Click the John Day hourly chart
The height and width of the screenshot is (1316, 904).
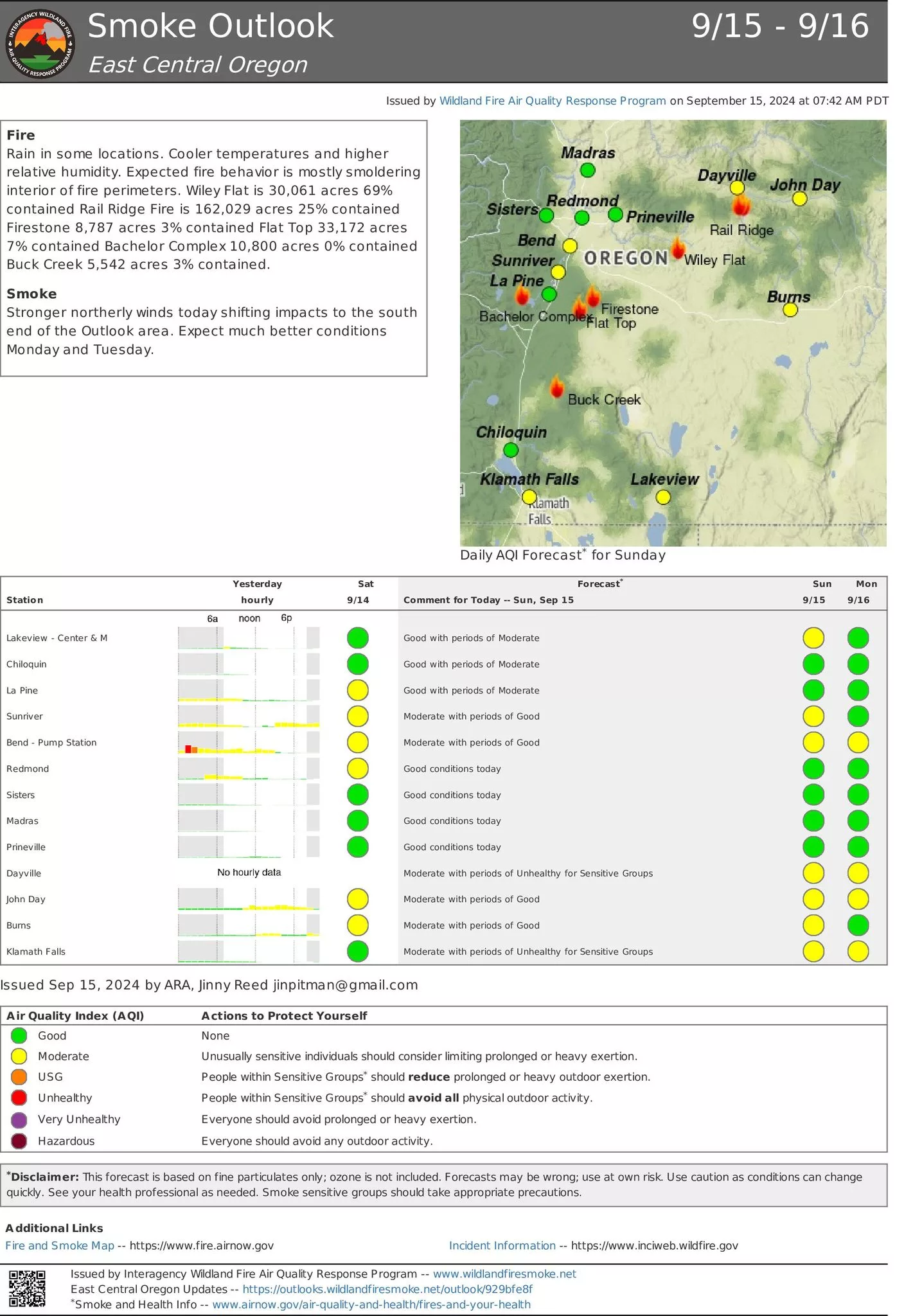pos(249,900)
